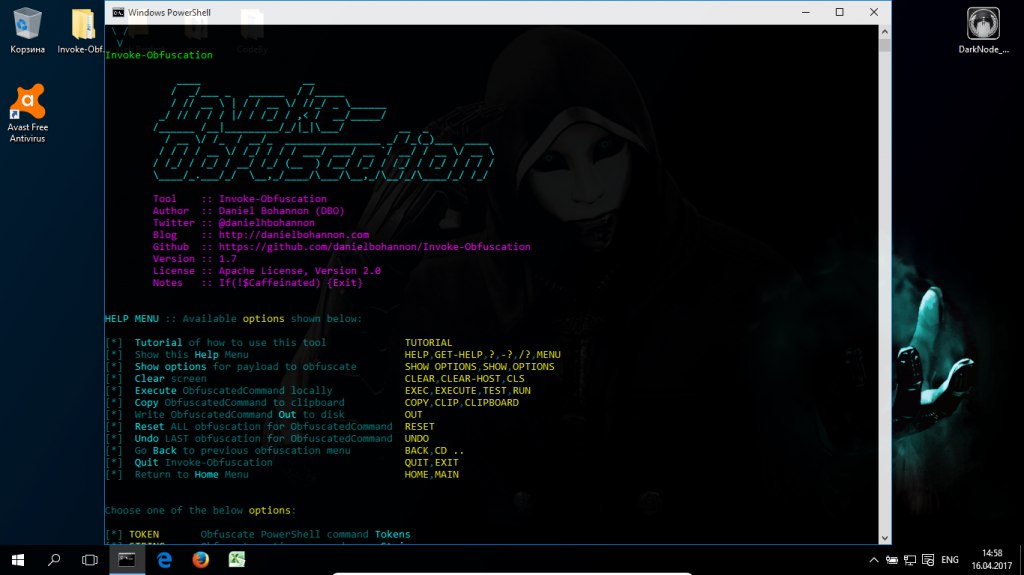Click the 'If(!$Caffeinated) {Exit}' note
1024x575 pixels.
[291, 283]
